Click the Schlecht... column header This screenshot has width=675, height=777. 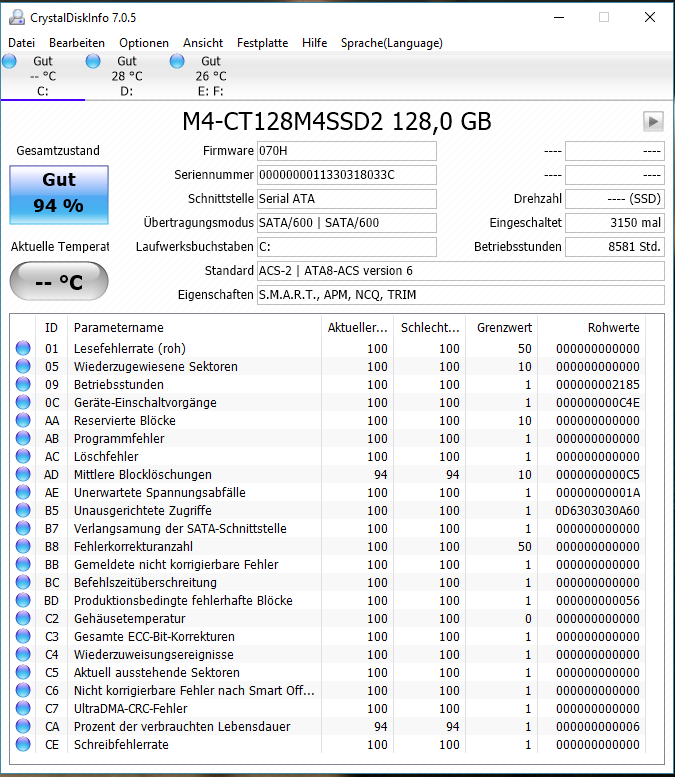click(x=430, y=328)
